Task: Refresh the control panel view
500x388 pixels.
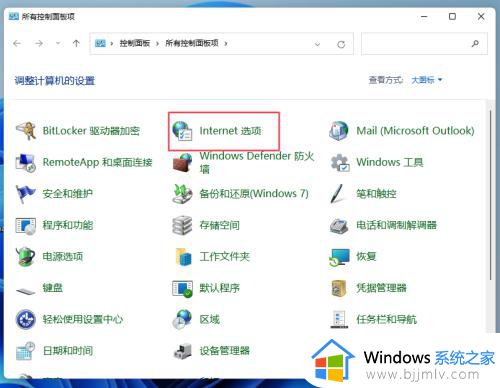Action: click(341, 44)
